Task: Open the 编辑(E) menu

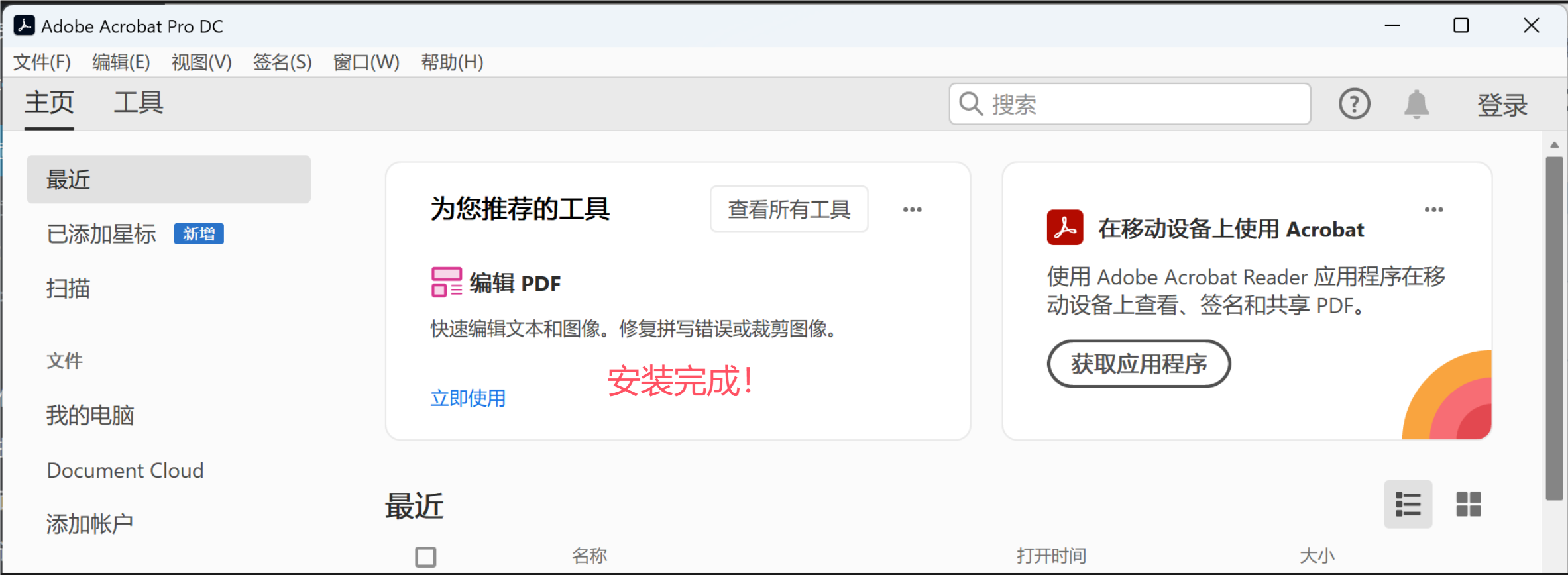Action: tap(121, 62)
